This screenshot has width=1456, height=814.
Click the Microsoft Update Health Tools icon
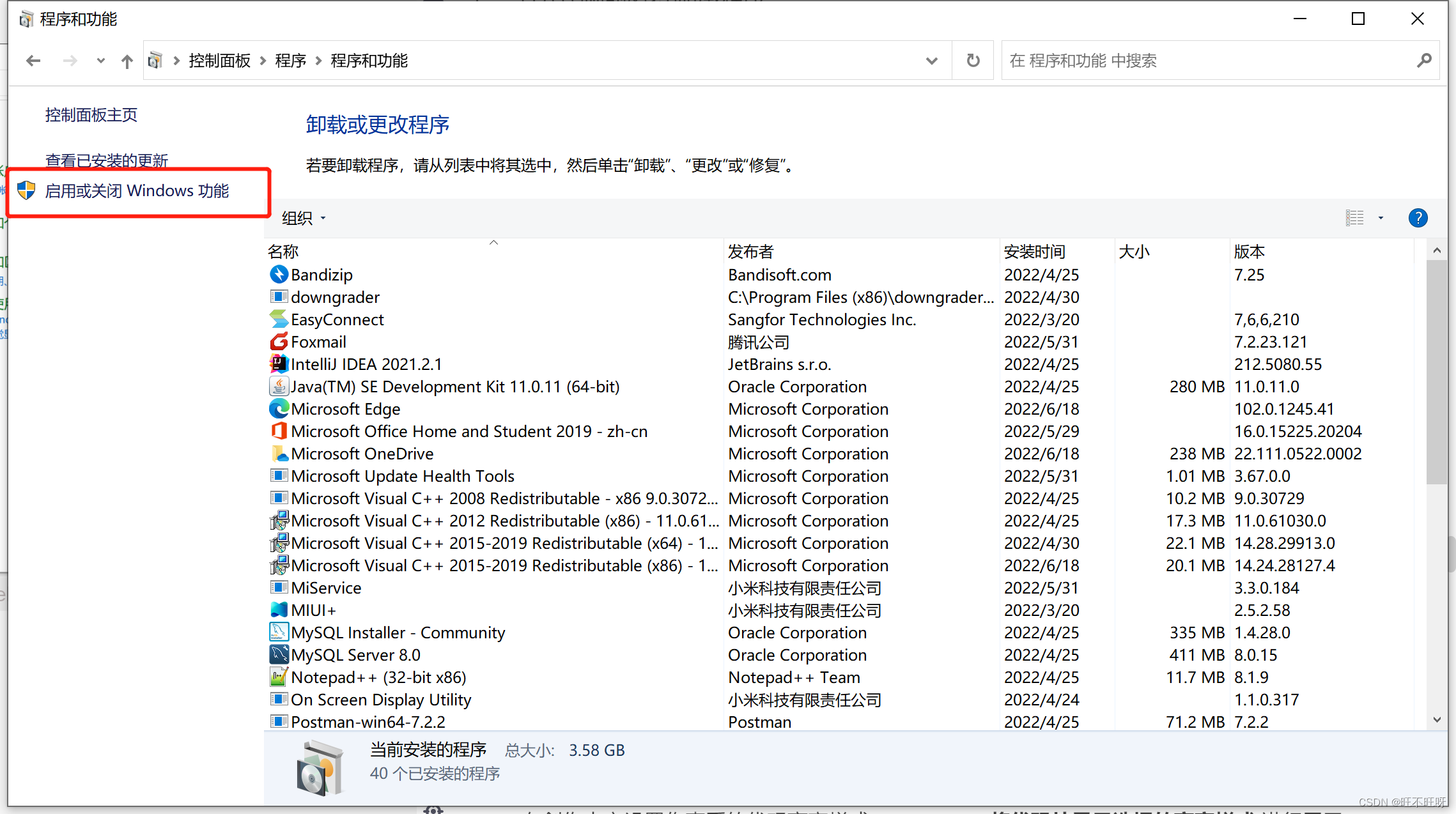[x=279, y=476]
